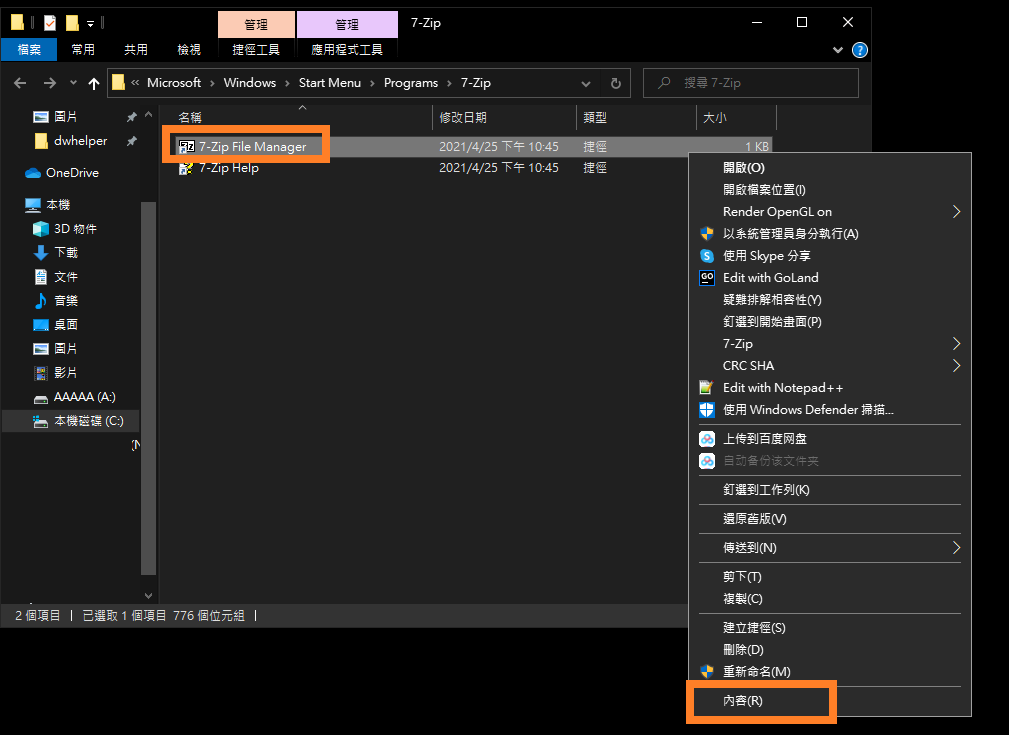Click the Forward navigation arrow
Image resolution: width=1009 pixels, height=735 pixels.
[50, 83]
